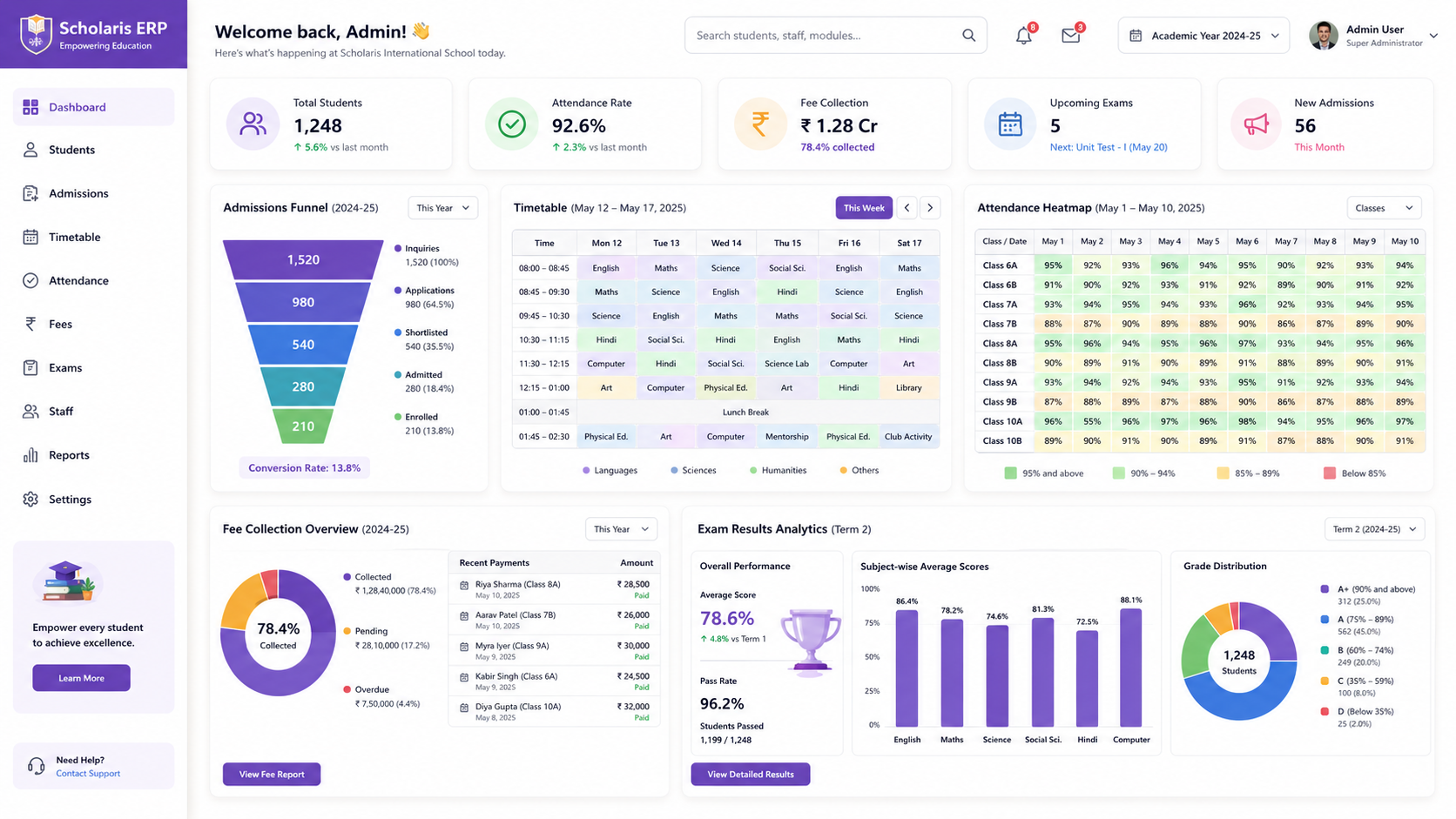The image size is (1456, 819).
Task: Open the Fees menu item
Action: point(93,324)
